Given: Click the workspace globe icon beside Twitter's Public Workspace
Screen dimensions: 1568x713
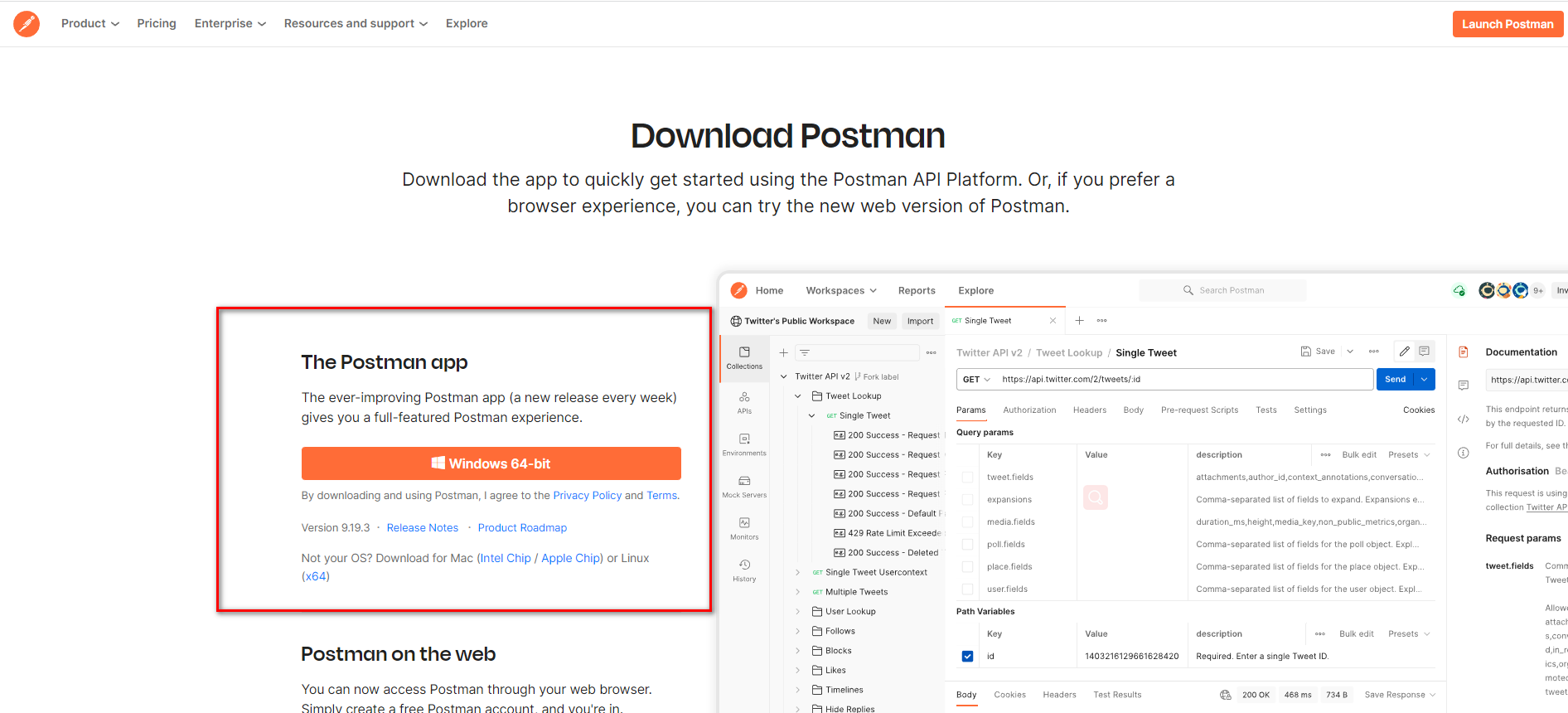Looking at the screenshot, I should coord(736,321).
